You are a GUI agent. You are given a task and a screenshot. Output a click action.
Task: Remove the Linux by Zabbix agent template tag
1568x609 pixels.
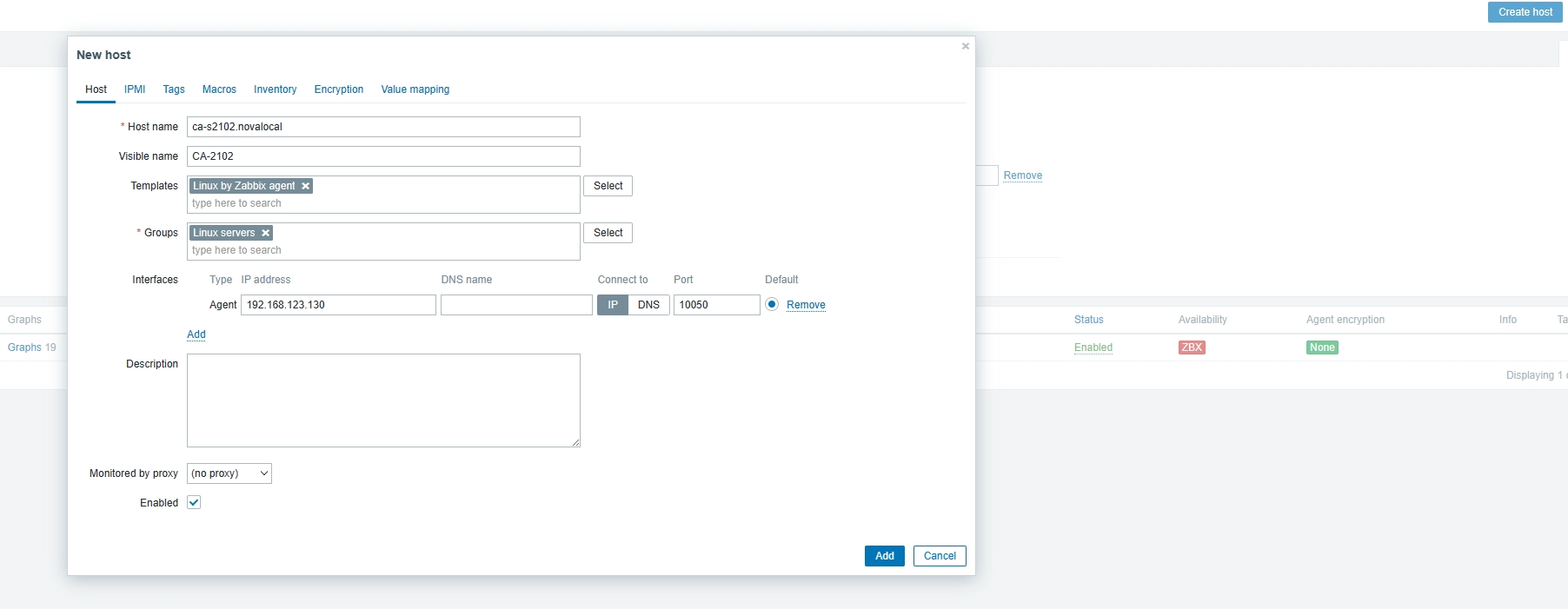coord(305,186)
